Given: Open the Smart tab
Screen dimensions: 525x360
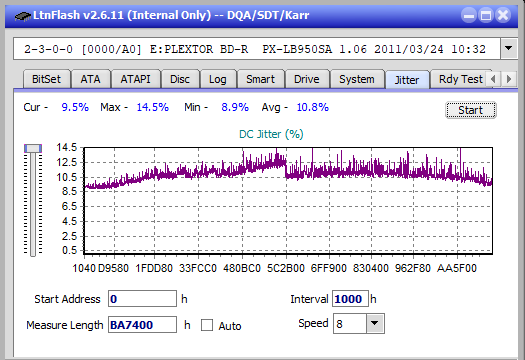Looking at the screenshot, I should (260, 79).
